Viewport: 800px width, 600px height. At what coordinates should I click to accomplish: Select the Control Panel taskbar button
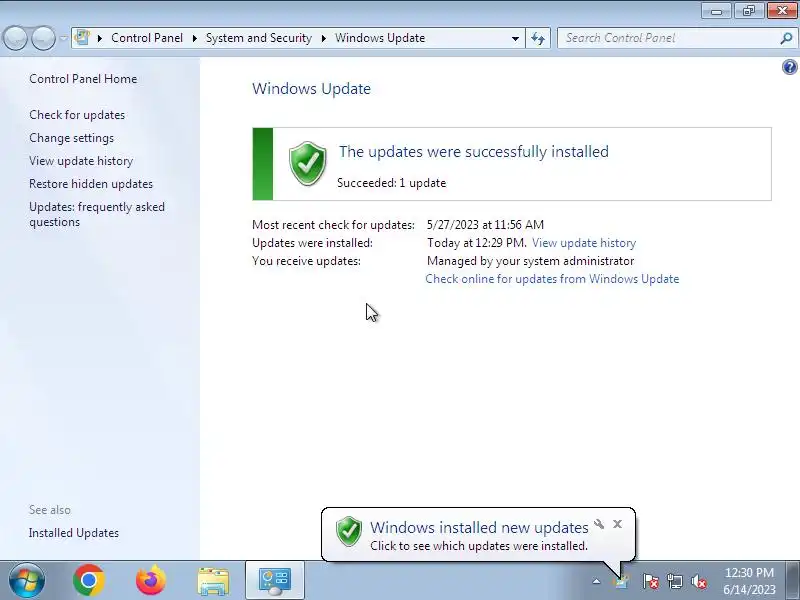(x=275, y=581)
